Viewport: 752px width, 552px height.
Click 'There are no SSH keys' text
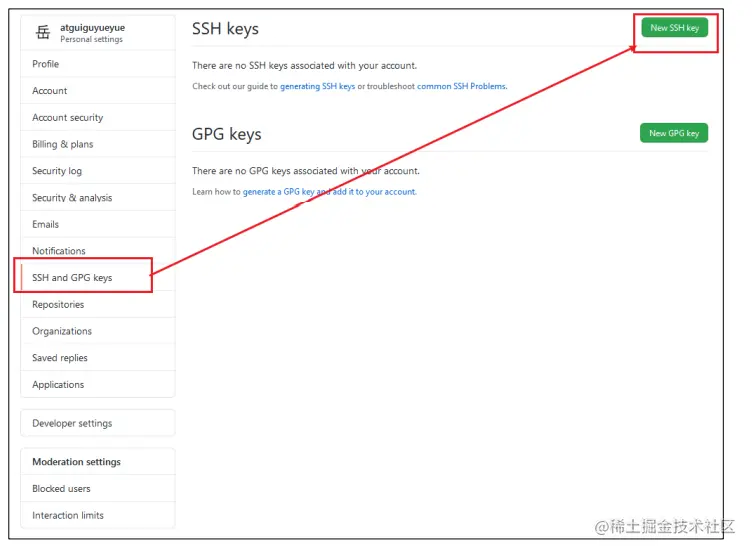tap(305, 66)
